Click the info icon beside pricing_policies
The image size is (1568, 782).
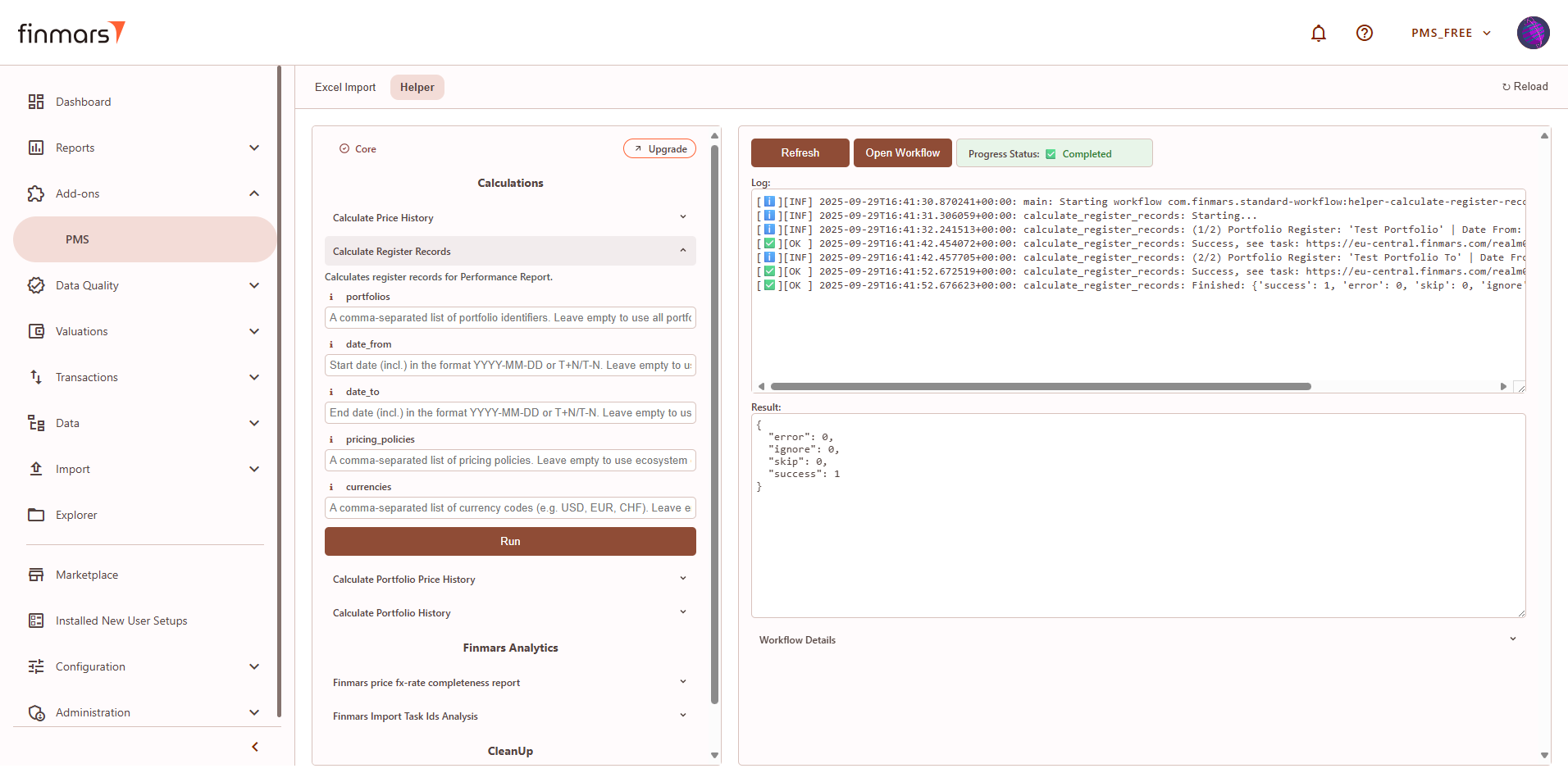(x=331, y=439)
